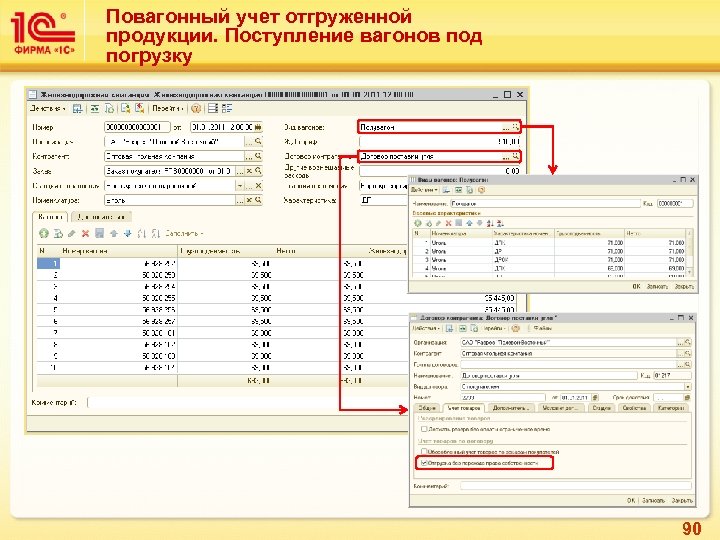
Task: Click Записать in the Договор контрагента window
Action: tap(653, 501)
